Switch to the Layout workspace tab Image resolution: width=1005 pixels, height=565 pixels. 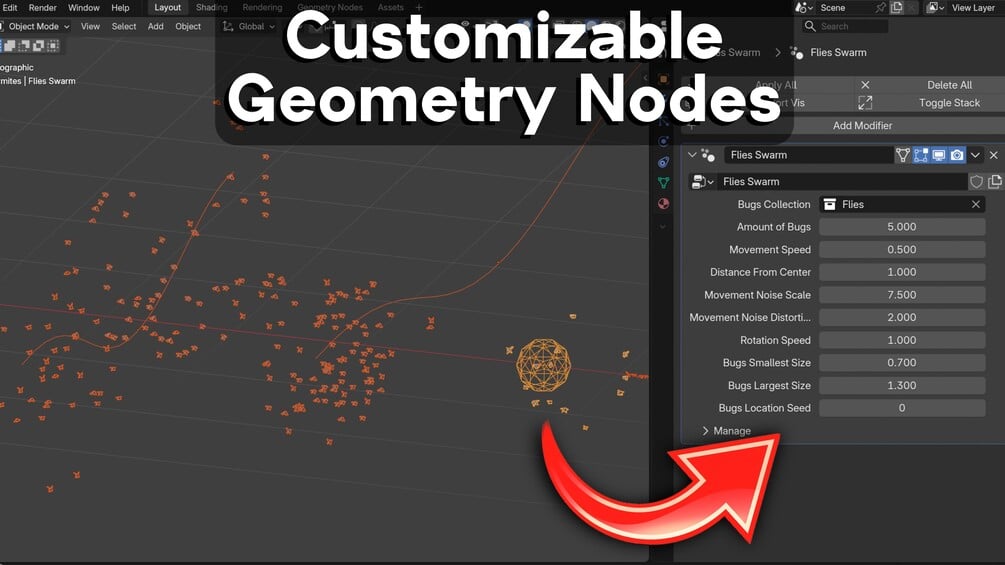coord(167,8)
